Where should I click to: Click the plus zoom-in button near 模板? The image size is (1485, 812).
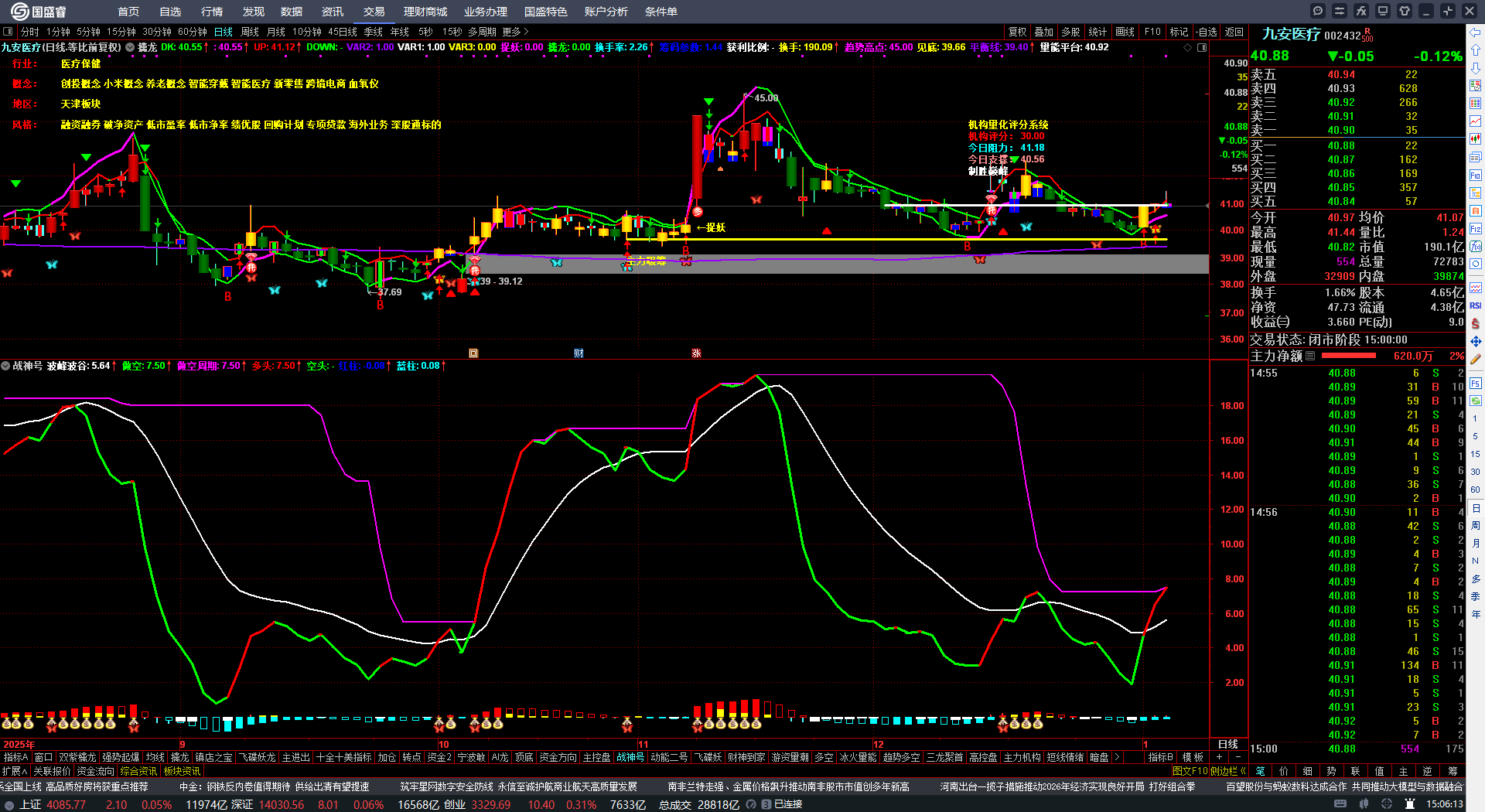1220,757
